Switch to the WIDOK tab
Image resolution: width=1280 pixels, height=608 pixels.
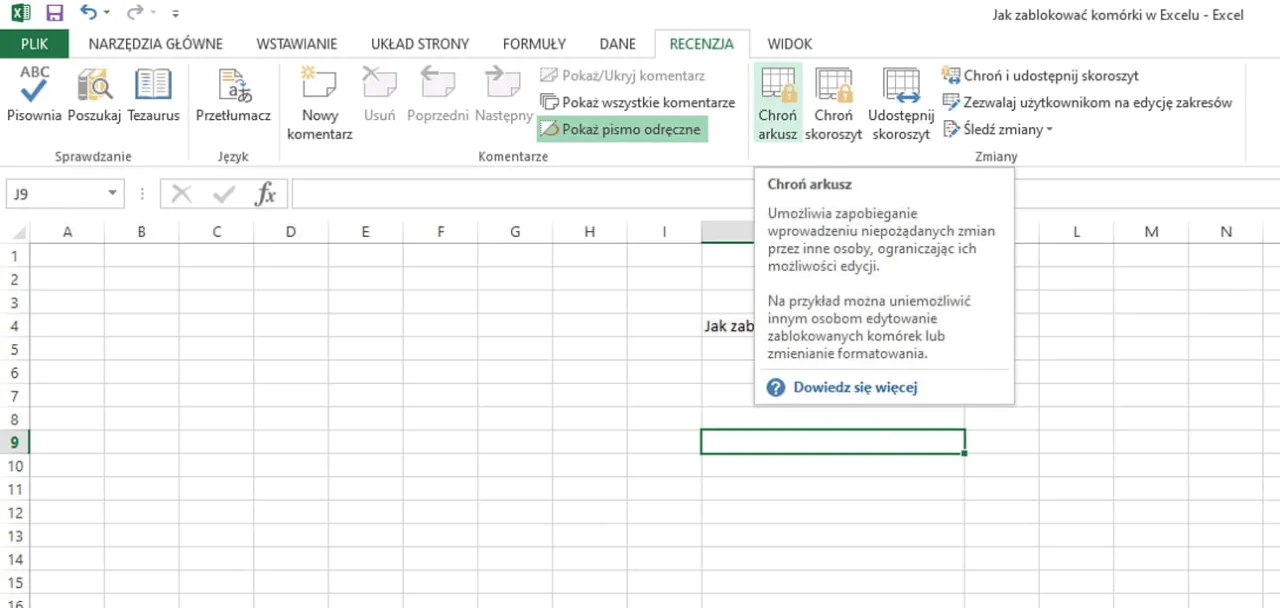[790, 44]
